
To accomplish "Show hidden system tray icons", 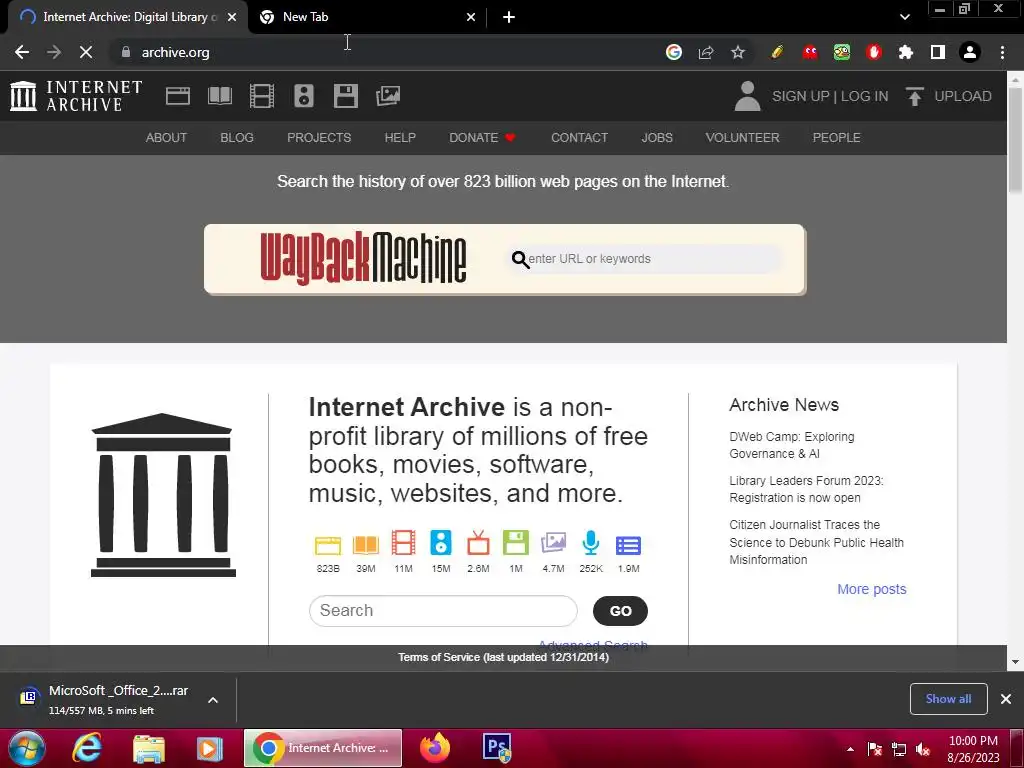I will point(850,749).
